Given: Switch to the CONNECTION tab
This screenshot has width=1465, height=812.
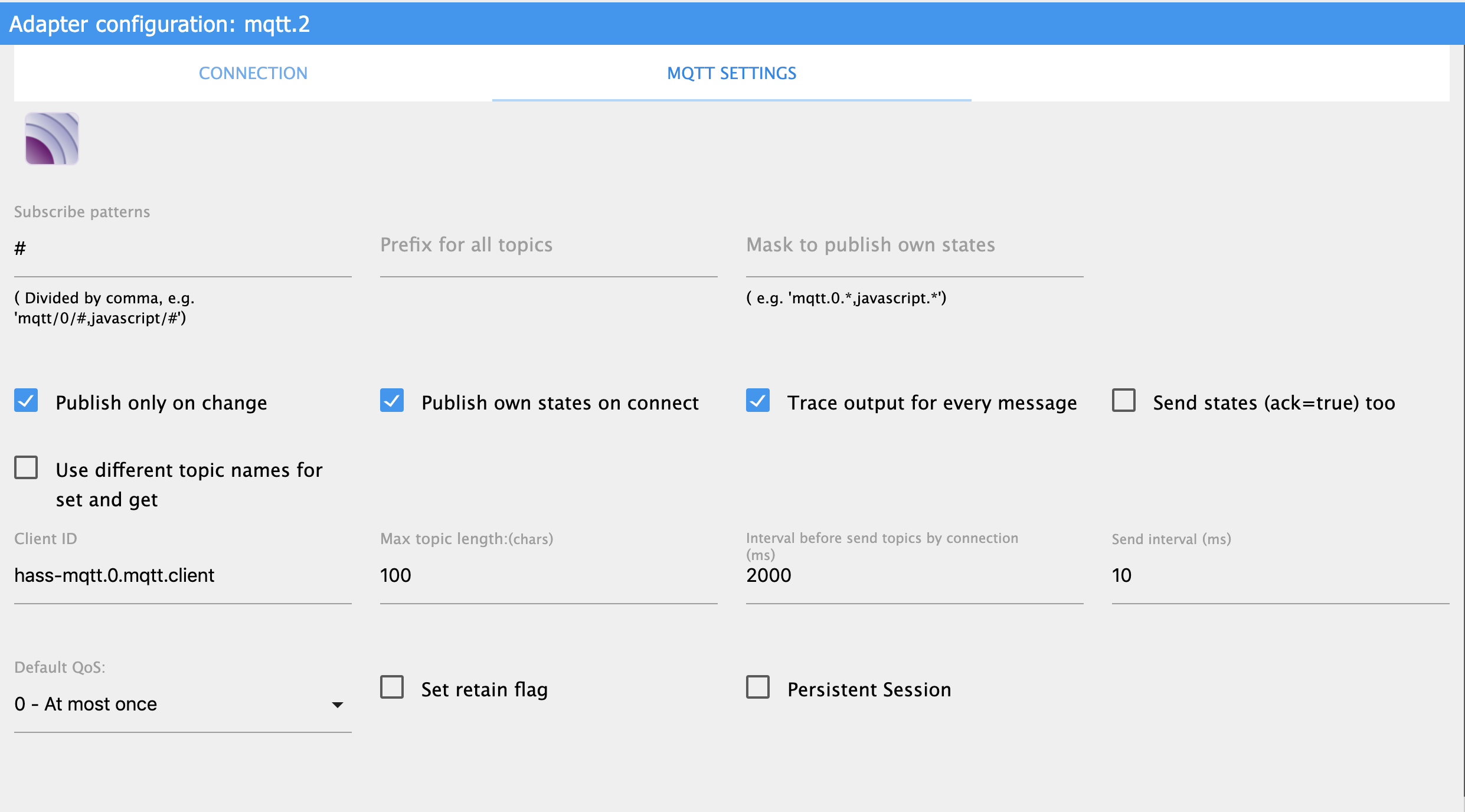Looking at the screenshot, I should coord(253,73).
